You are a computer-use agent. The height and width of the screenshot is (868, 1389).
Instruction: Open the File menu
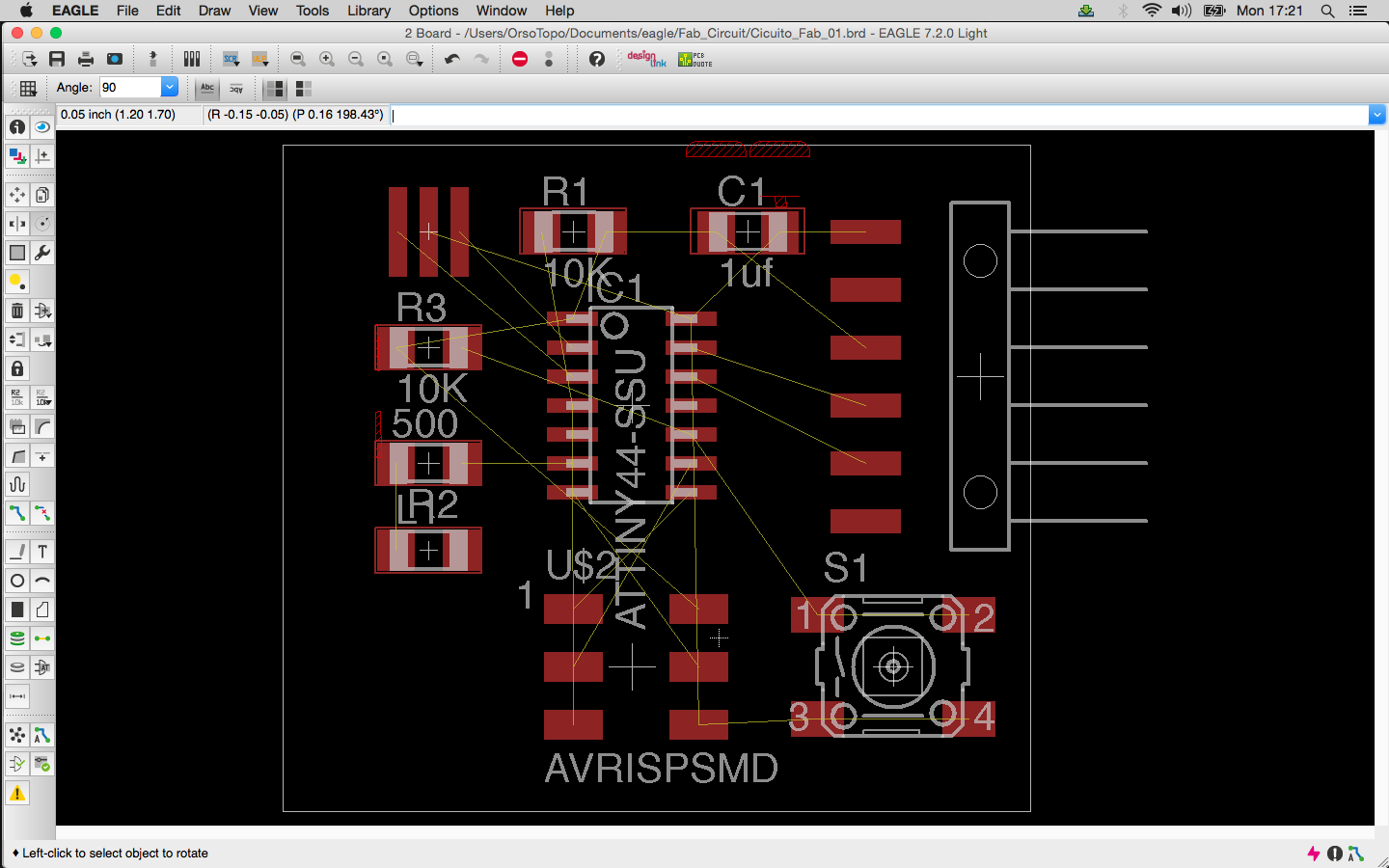[127, 11]
